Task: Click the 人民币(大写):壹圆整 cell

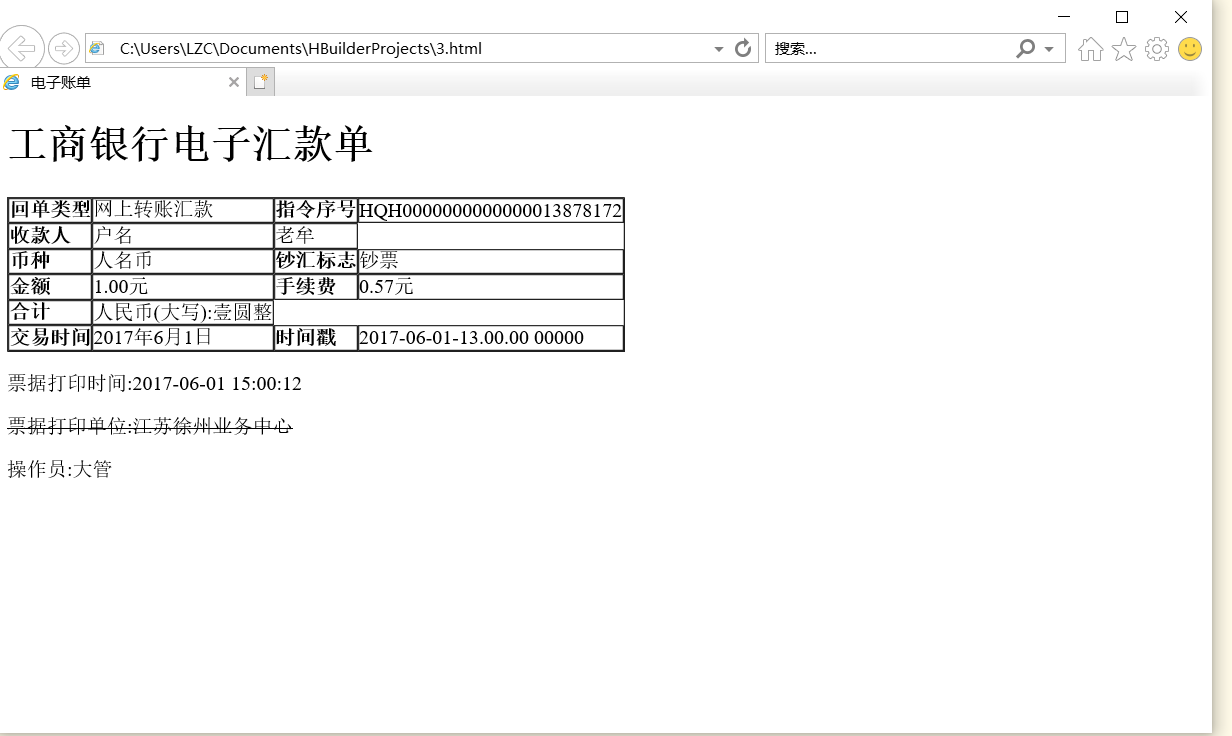Action: [183, 312]
